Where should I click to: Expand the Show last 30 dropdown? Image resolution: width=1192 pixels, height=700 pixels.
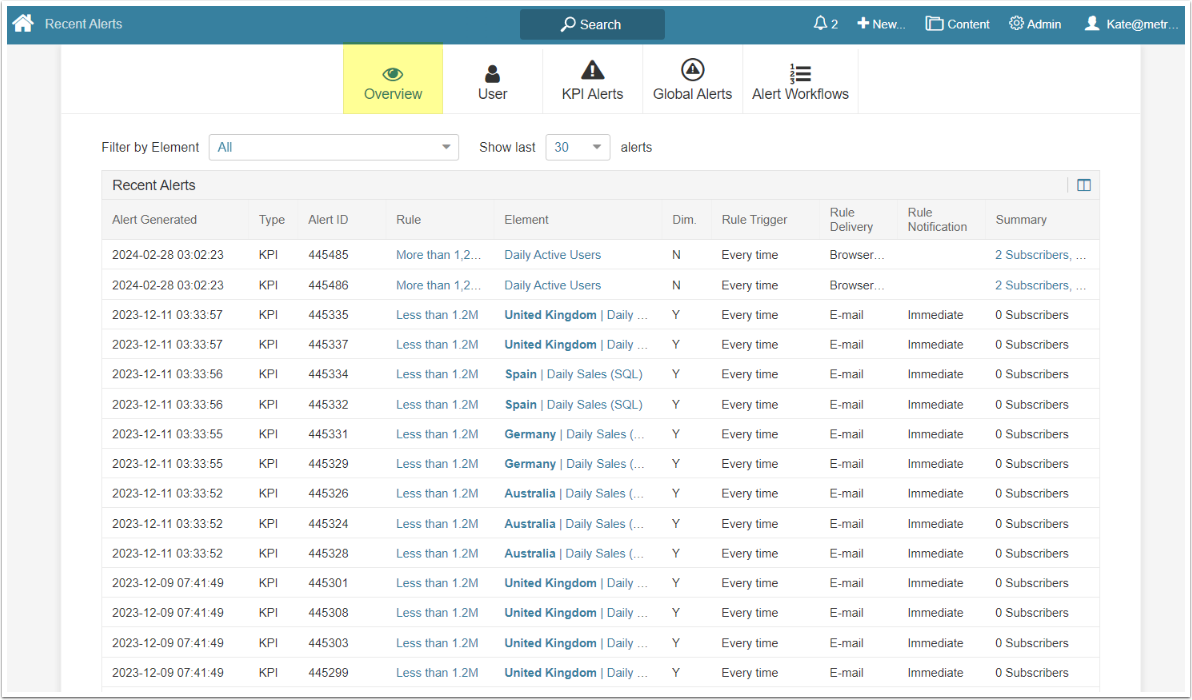coord(577,147)
